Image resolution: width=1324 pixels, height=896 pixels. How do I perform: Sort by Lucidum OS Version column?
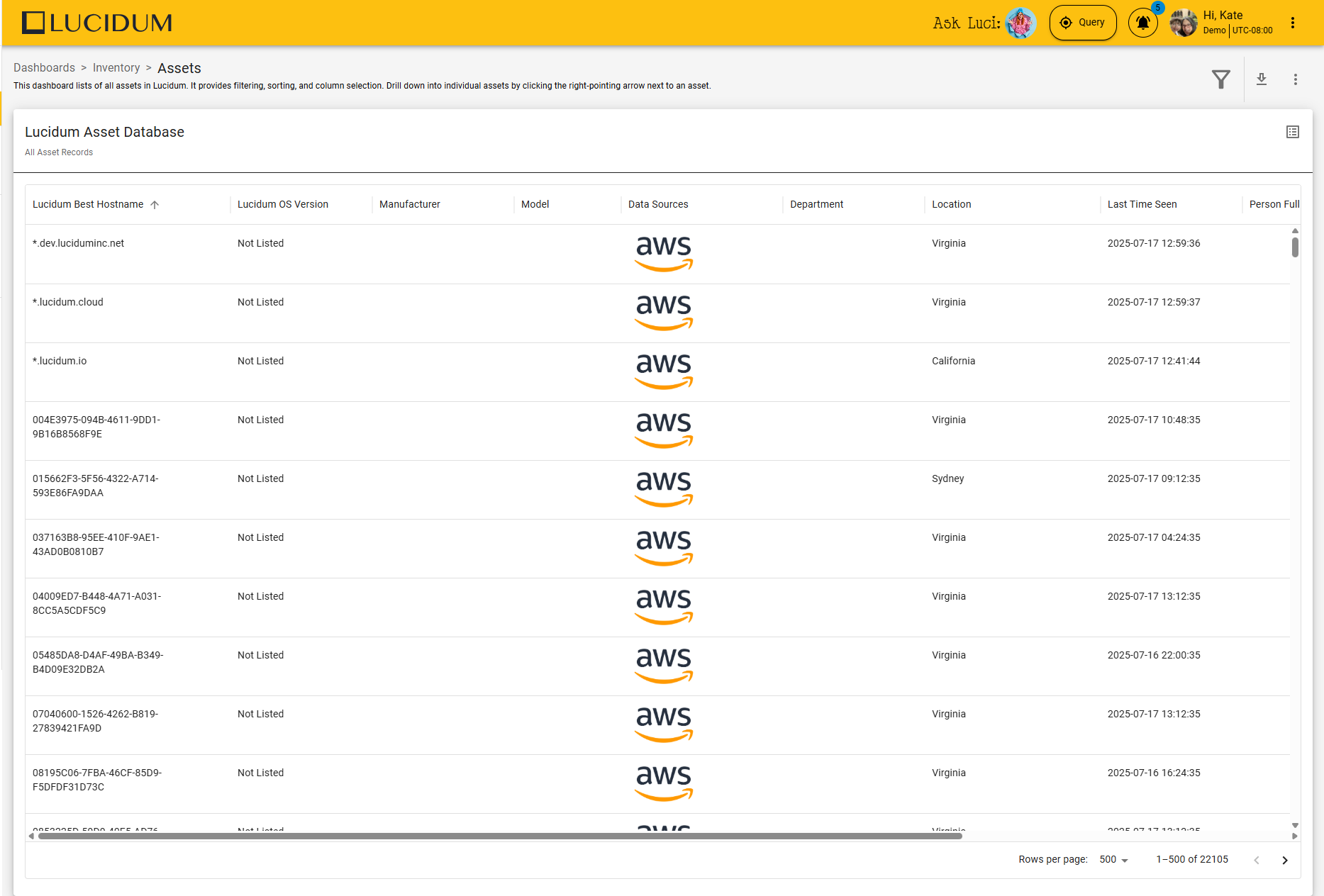point(283,204)
